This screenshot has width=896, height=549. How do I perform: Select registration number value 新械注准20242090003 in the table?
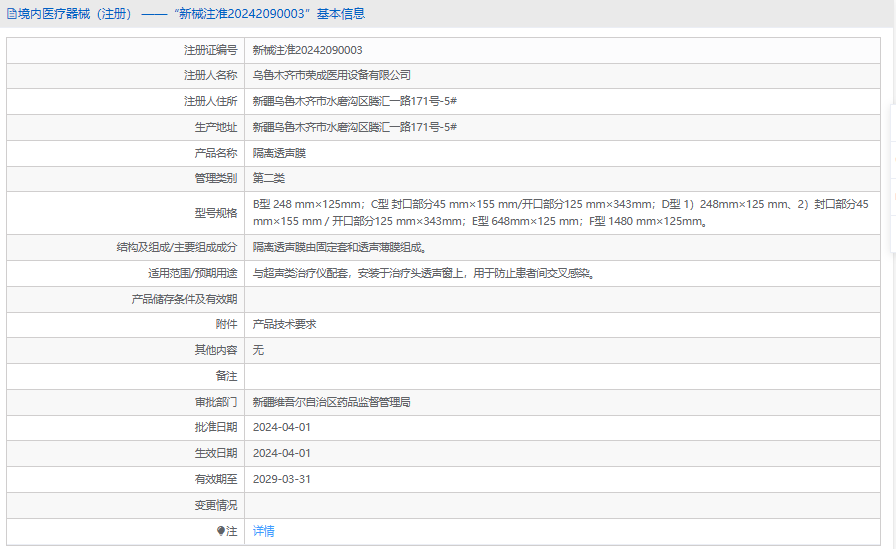click(307, 50)
